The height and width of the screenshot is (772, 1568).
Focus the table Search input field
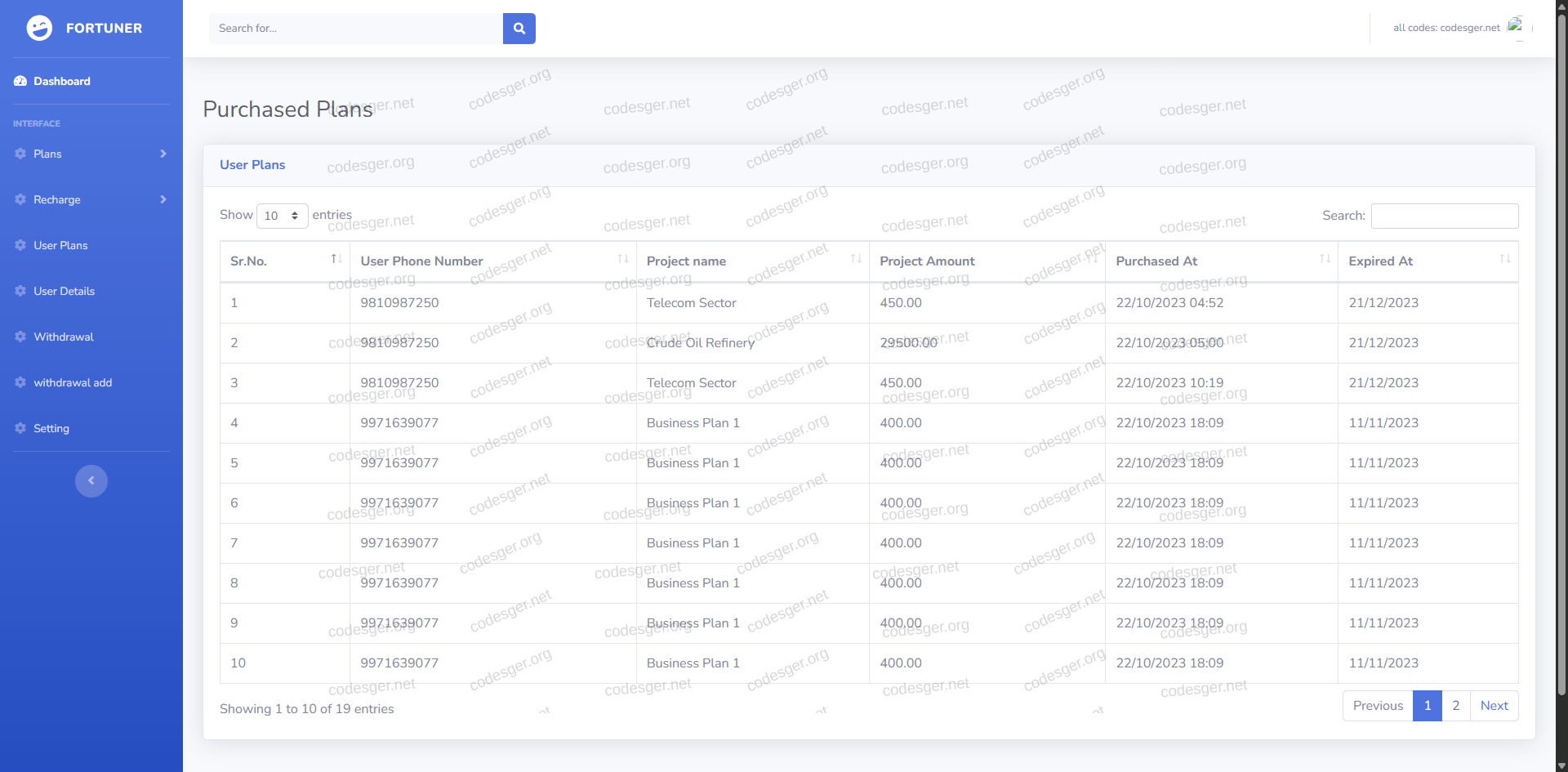coord(1444,216)
